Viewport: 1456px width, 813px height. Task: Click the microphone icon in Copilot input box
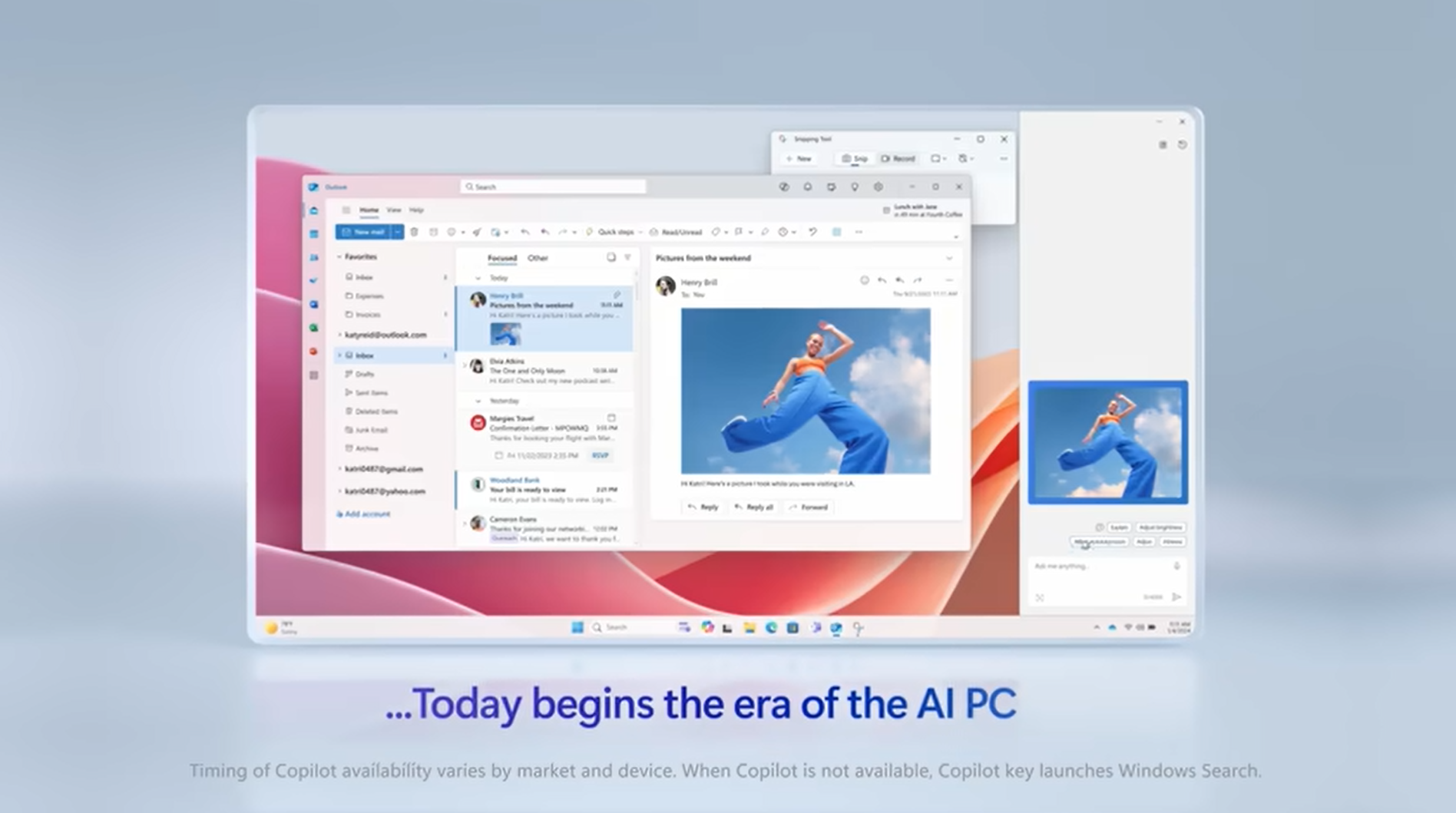point(1176,567)
